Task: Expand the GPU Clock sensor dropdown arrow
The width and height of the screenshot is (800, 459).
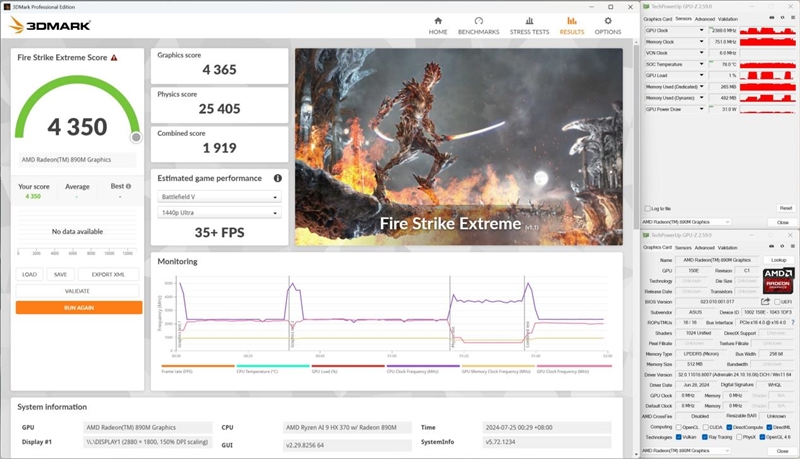Action: pos(702,30)
